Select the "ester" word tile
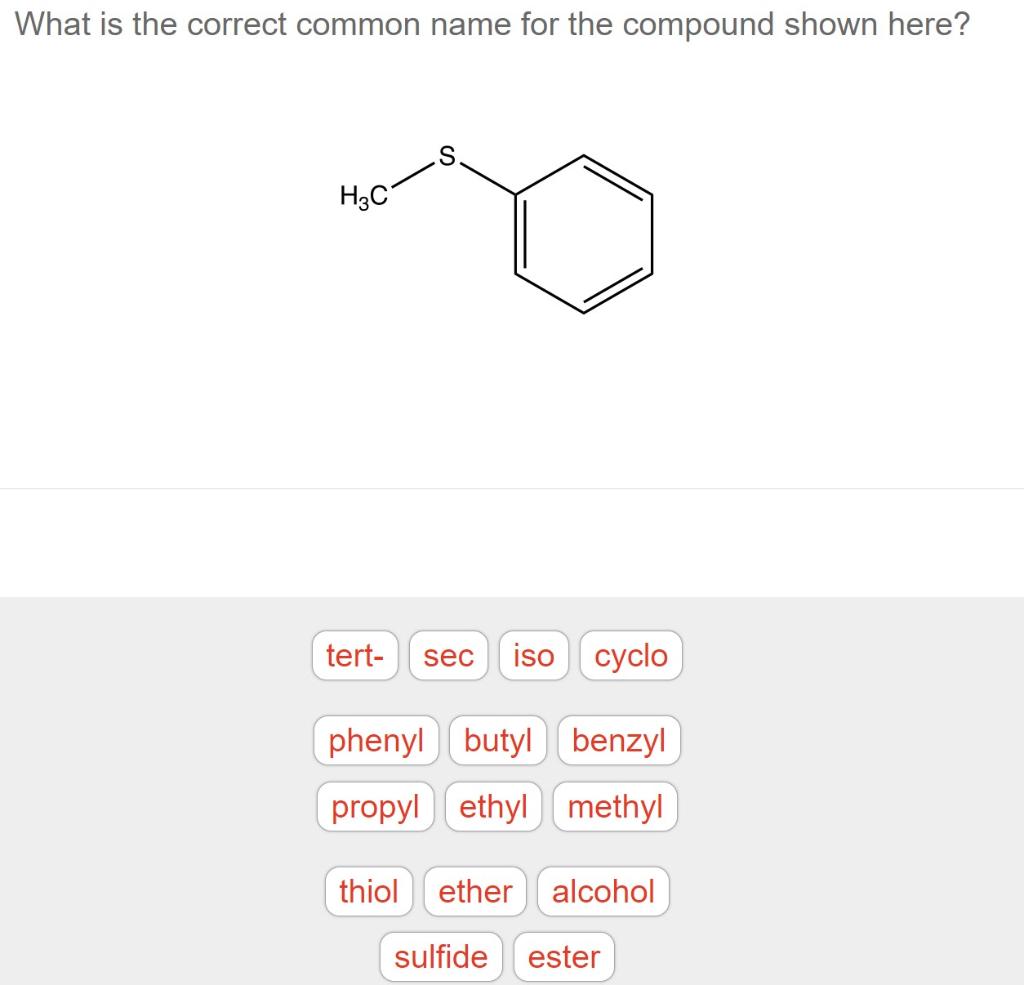Screen dimensions: 1024x985 [563, 956]
